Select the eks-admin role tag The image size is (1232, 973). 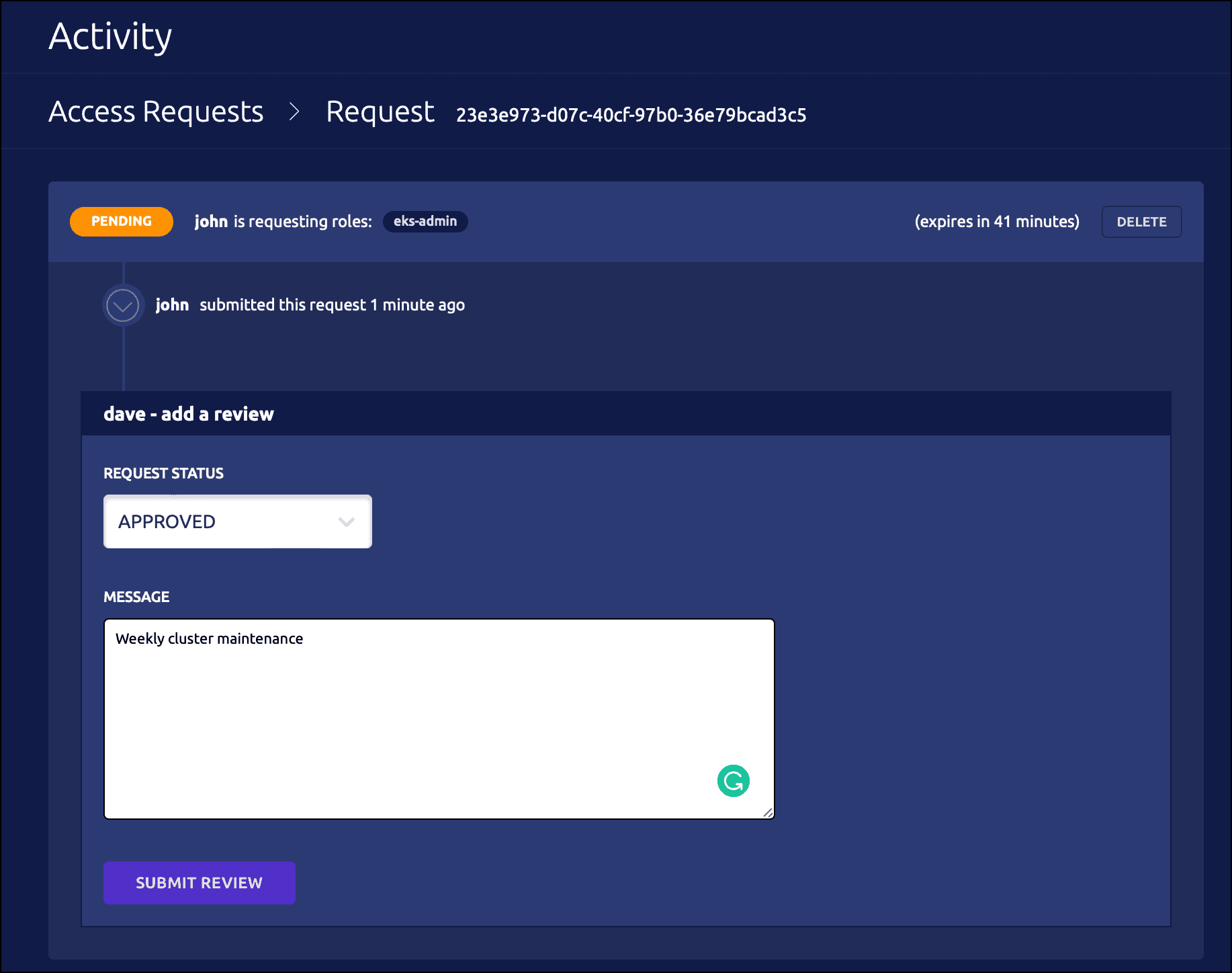tap(425, 222)
